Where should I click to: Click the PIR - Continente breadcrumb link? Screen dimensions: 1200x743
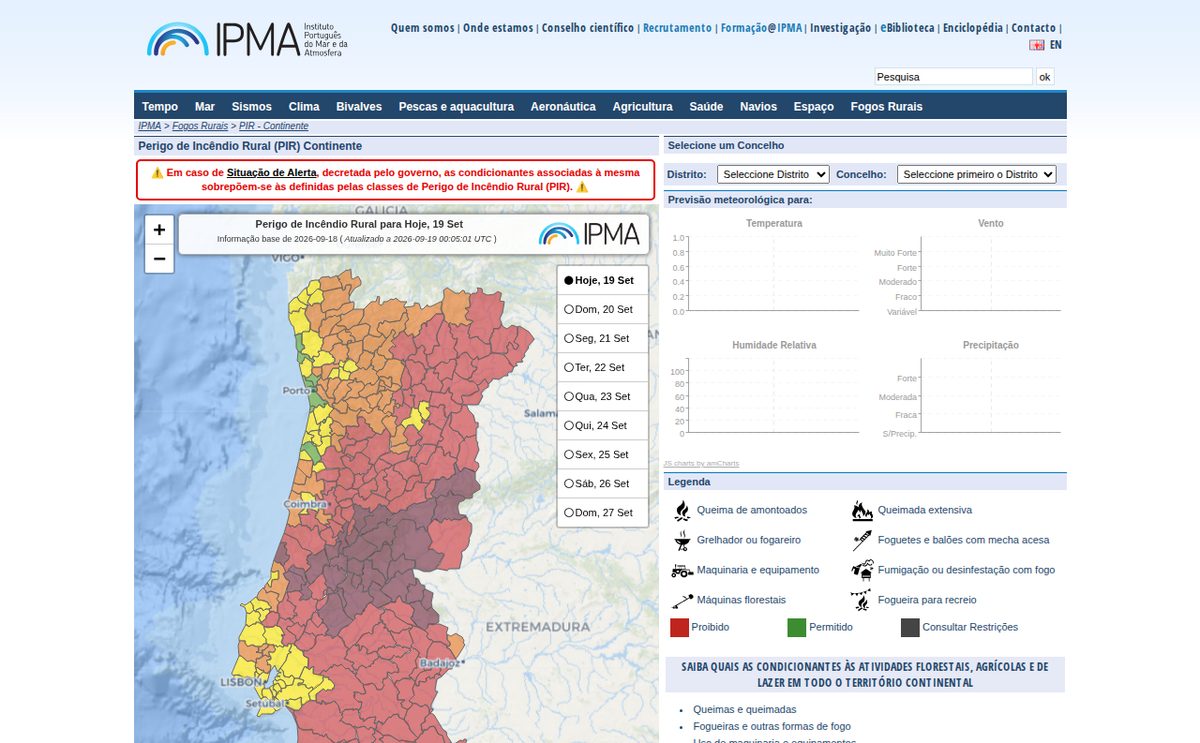[273, 126]
